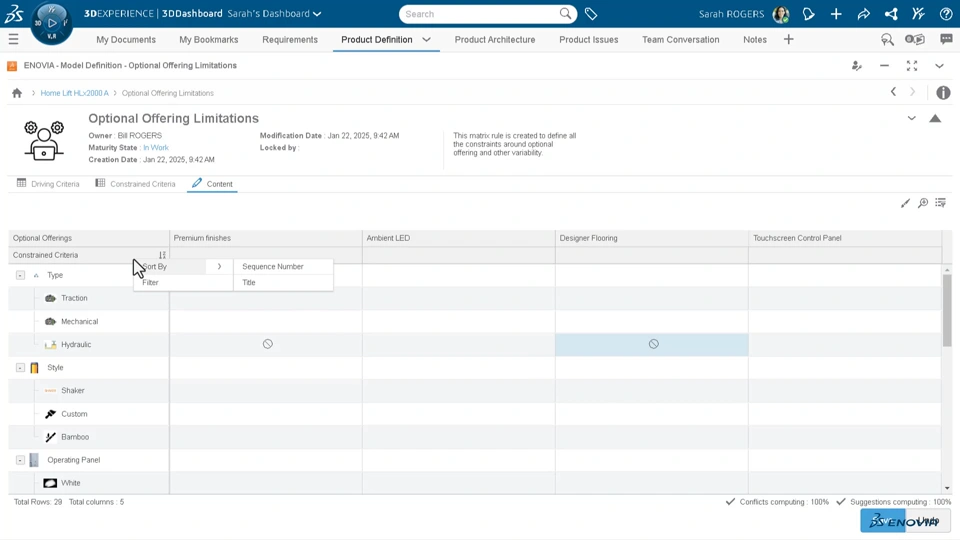Viewport: 960px width, 540px height.
Task: Click the edit pencil icon above matrix
Action: [905, 203]
